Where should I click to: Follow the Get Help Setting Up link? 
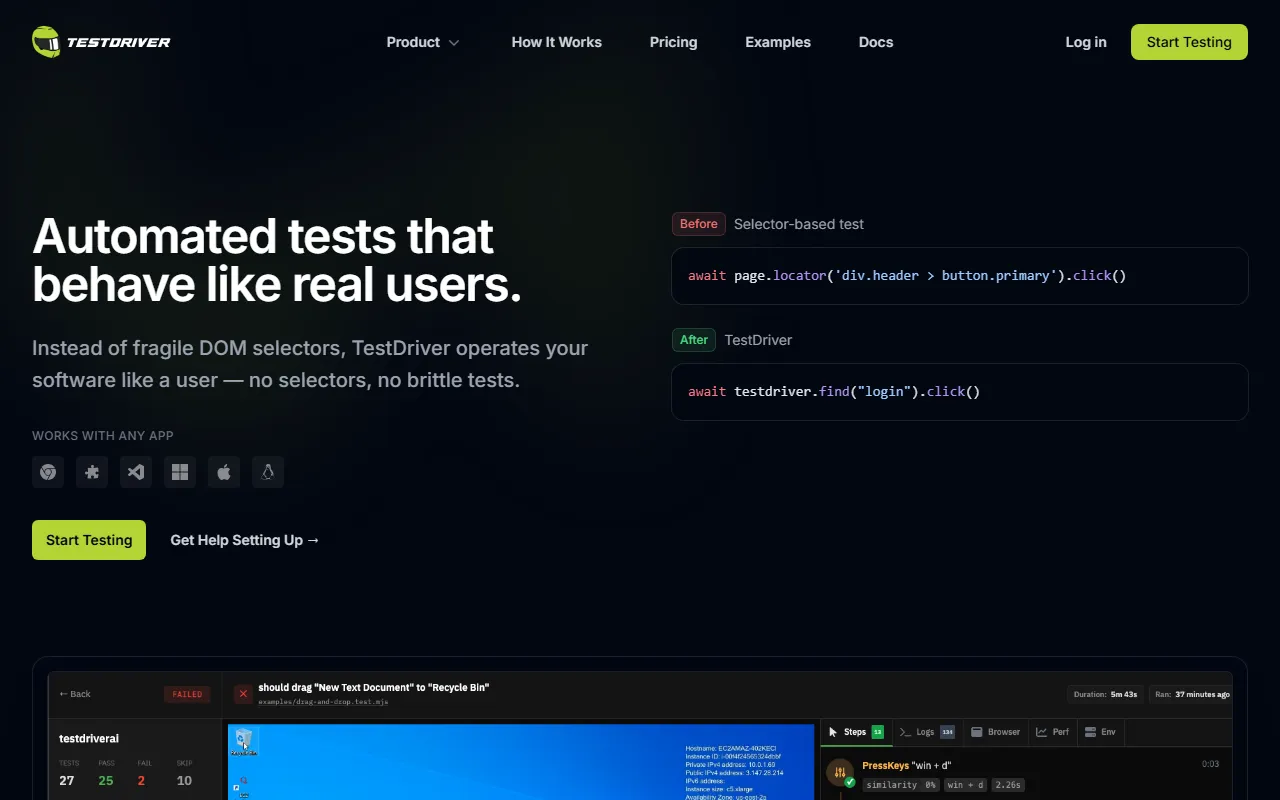point(245,540)
